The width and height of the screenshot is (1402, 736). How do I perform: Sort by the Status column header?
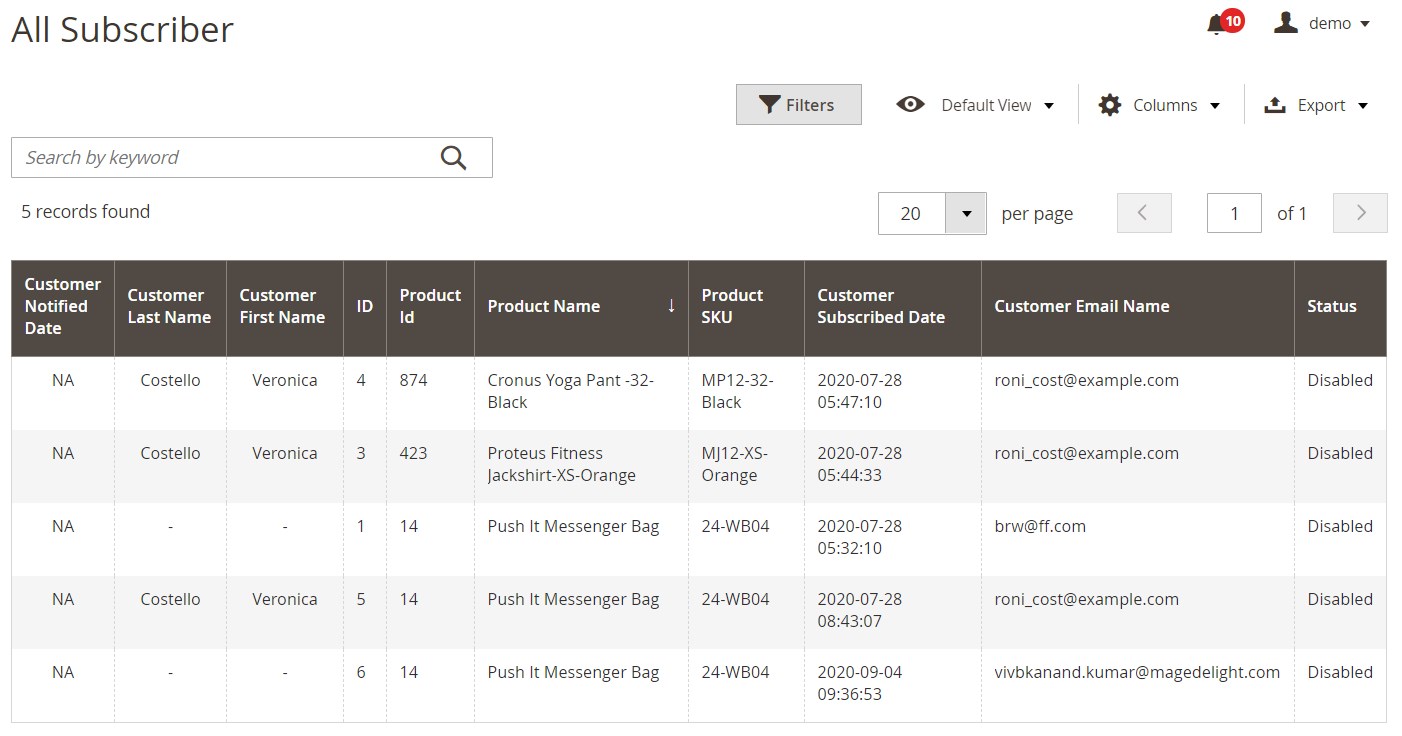tap(1331, 306)
